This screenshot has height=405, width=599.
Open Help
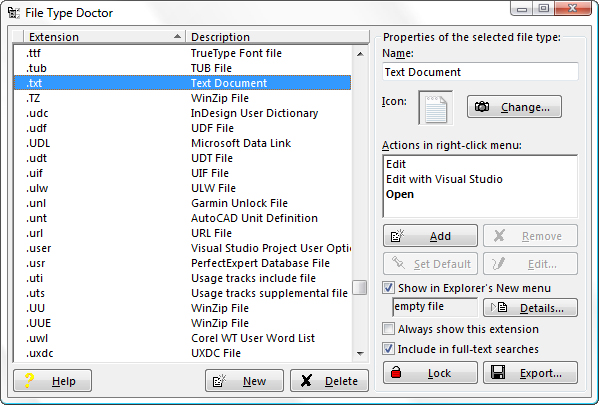click(x=53, y=381)
